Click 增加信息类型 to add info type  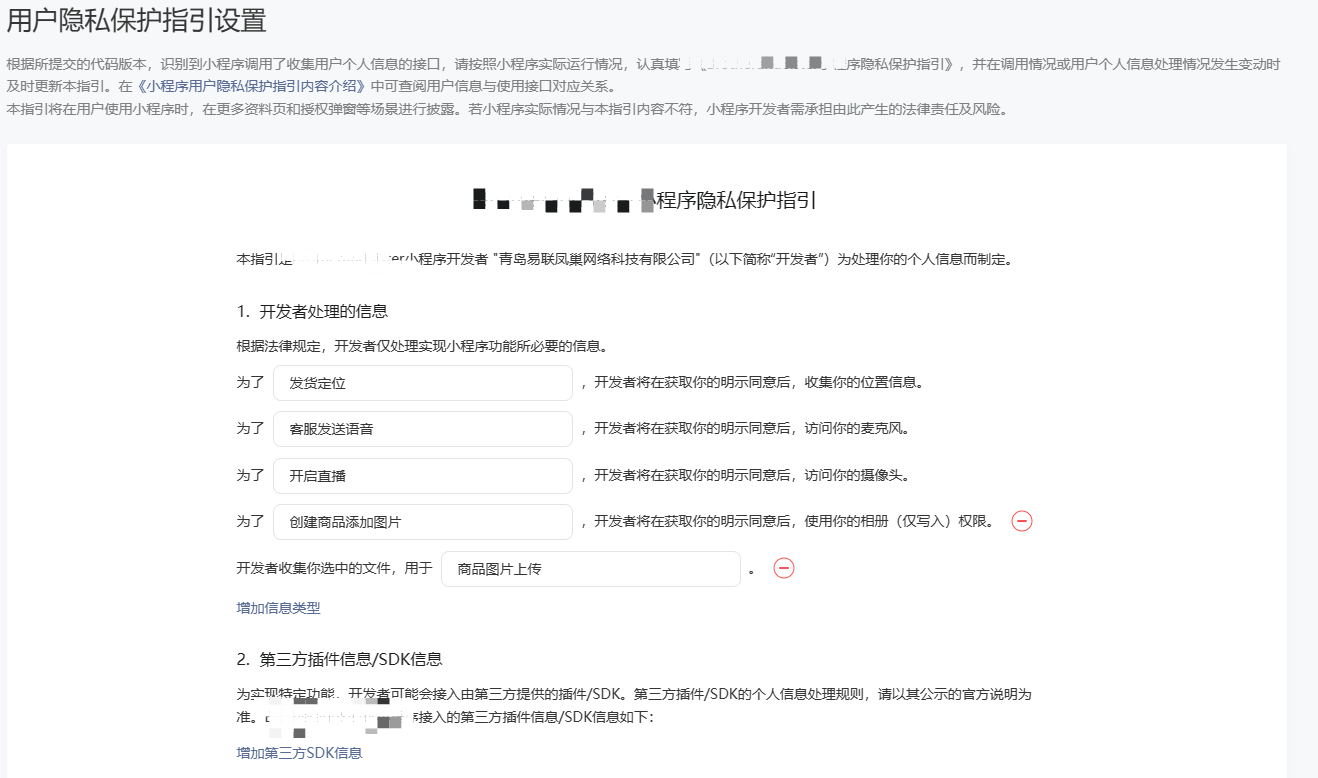[278, 608]
